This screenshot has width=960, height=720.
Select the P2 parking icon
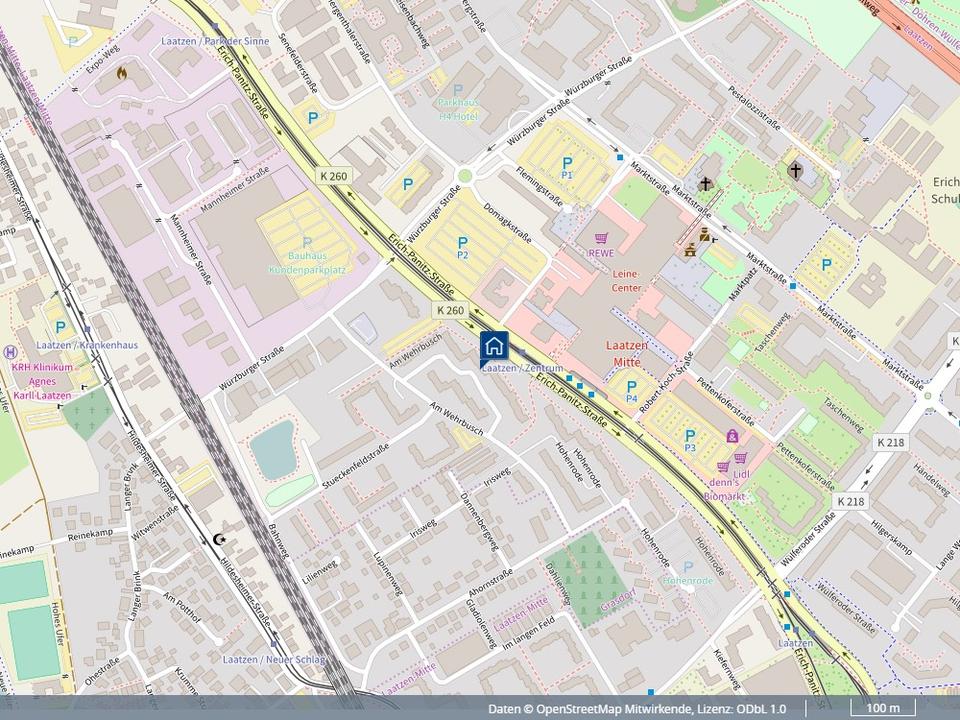462,243
